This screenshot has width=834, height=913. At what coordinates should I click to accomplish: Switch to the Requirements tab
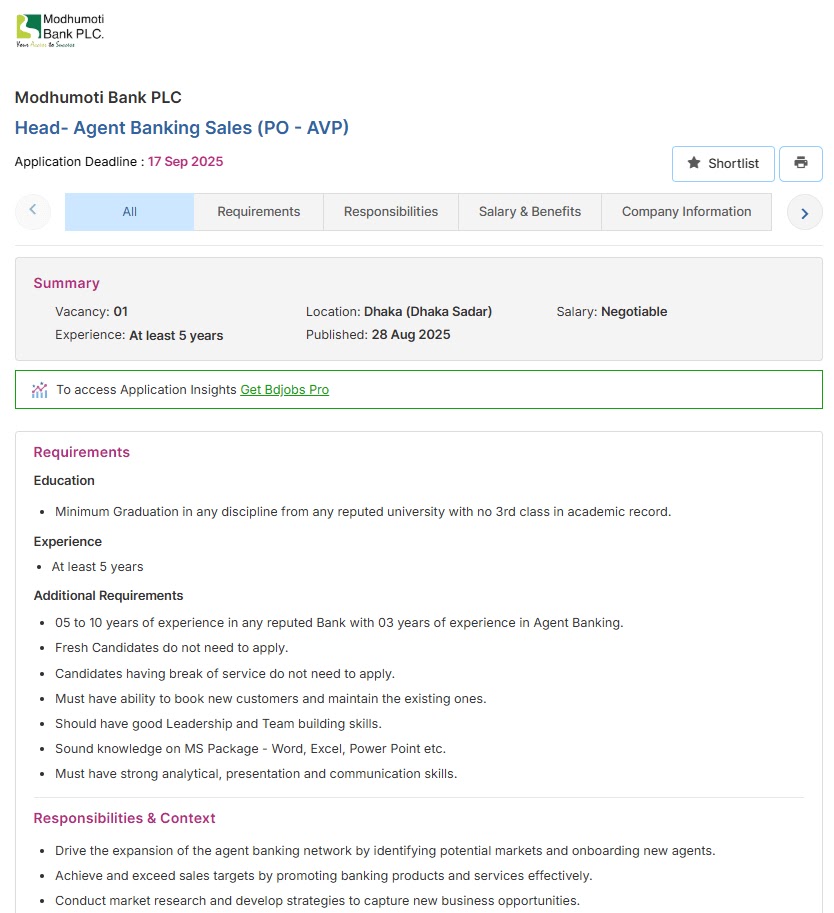point(258,212)
